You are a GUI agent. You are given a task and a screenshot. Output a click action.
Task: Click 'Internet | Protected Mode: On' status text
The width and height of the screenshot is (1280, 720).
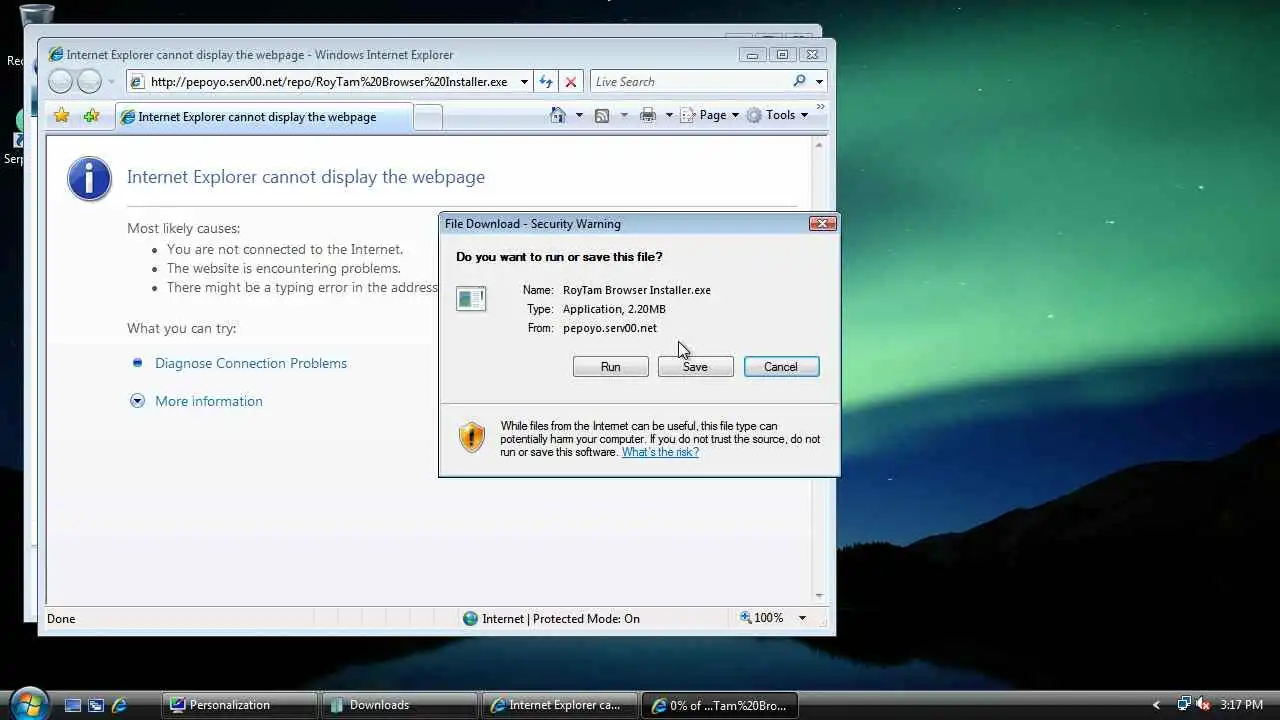(x=561, y=618)
